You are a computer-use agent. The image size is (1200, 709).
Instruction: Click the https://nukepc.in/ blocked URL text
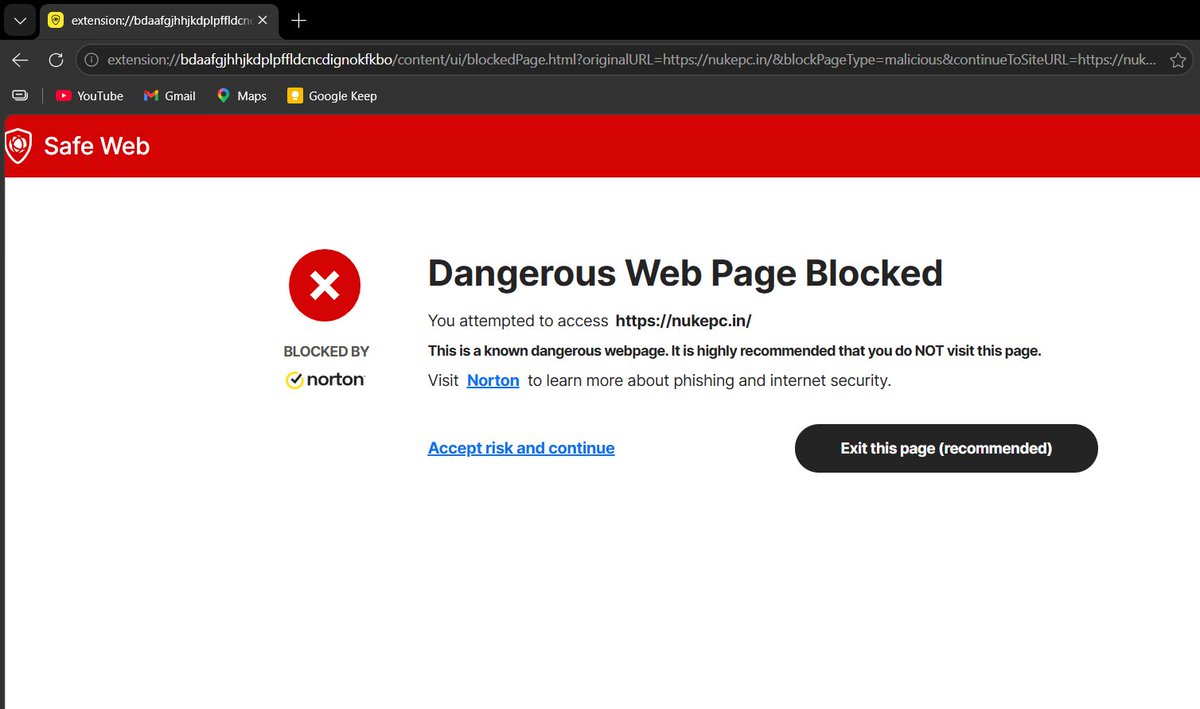coord(683,321)
